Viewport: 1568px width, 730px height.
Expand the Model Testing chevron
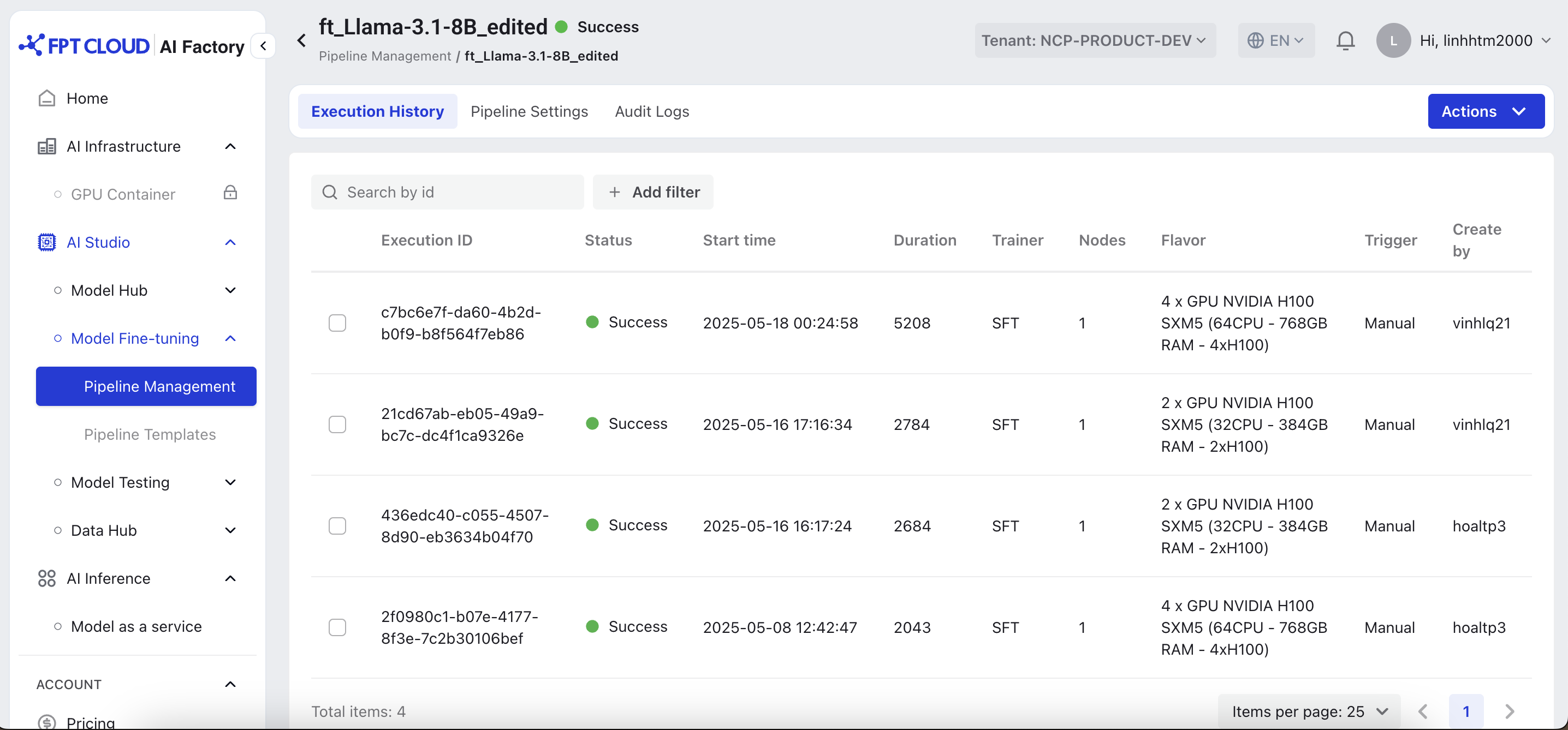point(230,482)
